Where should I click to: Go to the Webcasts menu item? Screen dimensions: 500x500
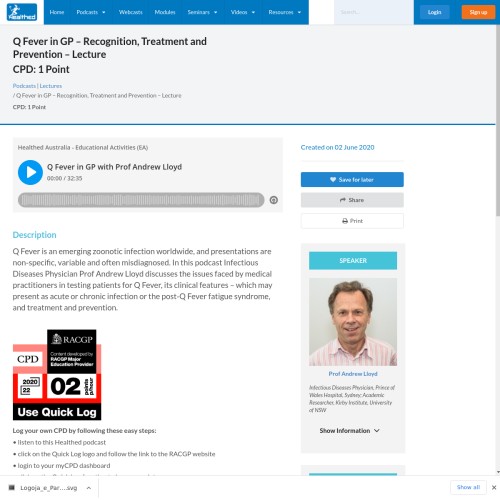pyautogui.click(x=130, y=12)
